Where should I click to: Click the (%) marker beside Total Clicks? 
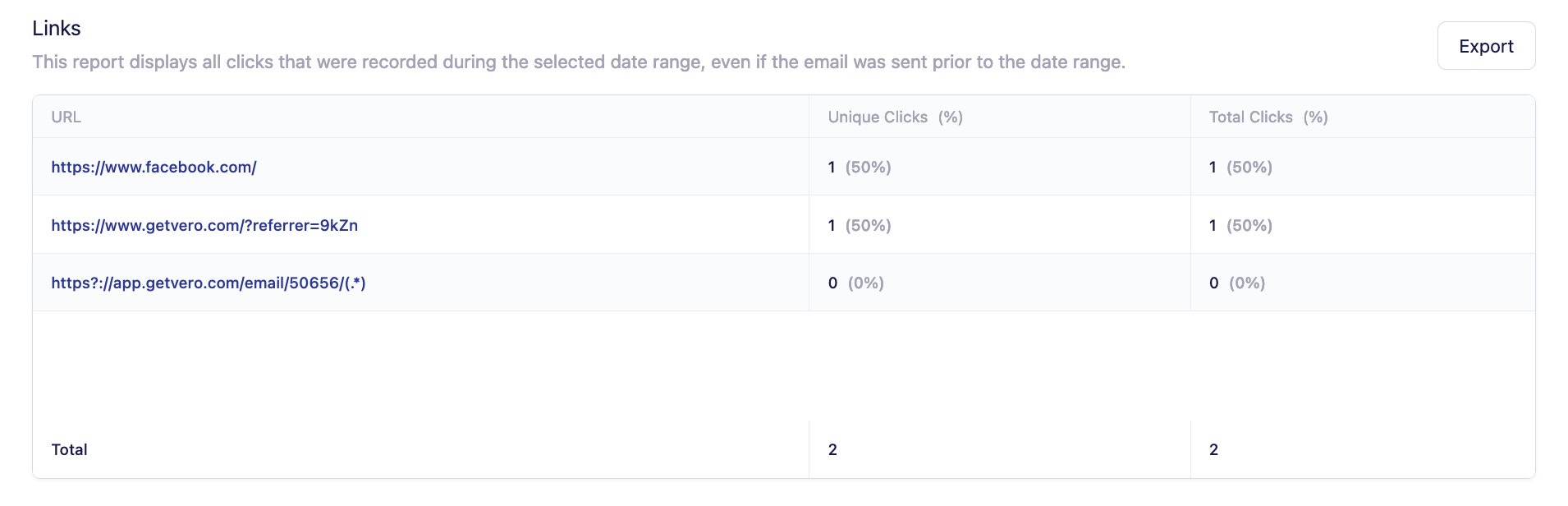(1315, 117)
